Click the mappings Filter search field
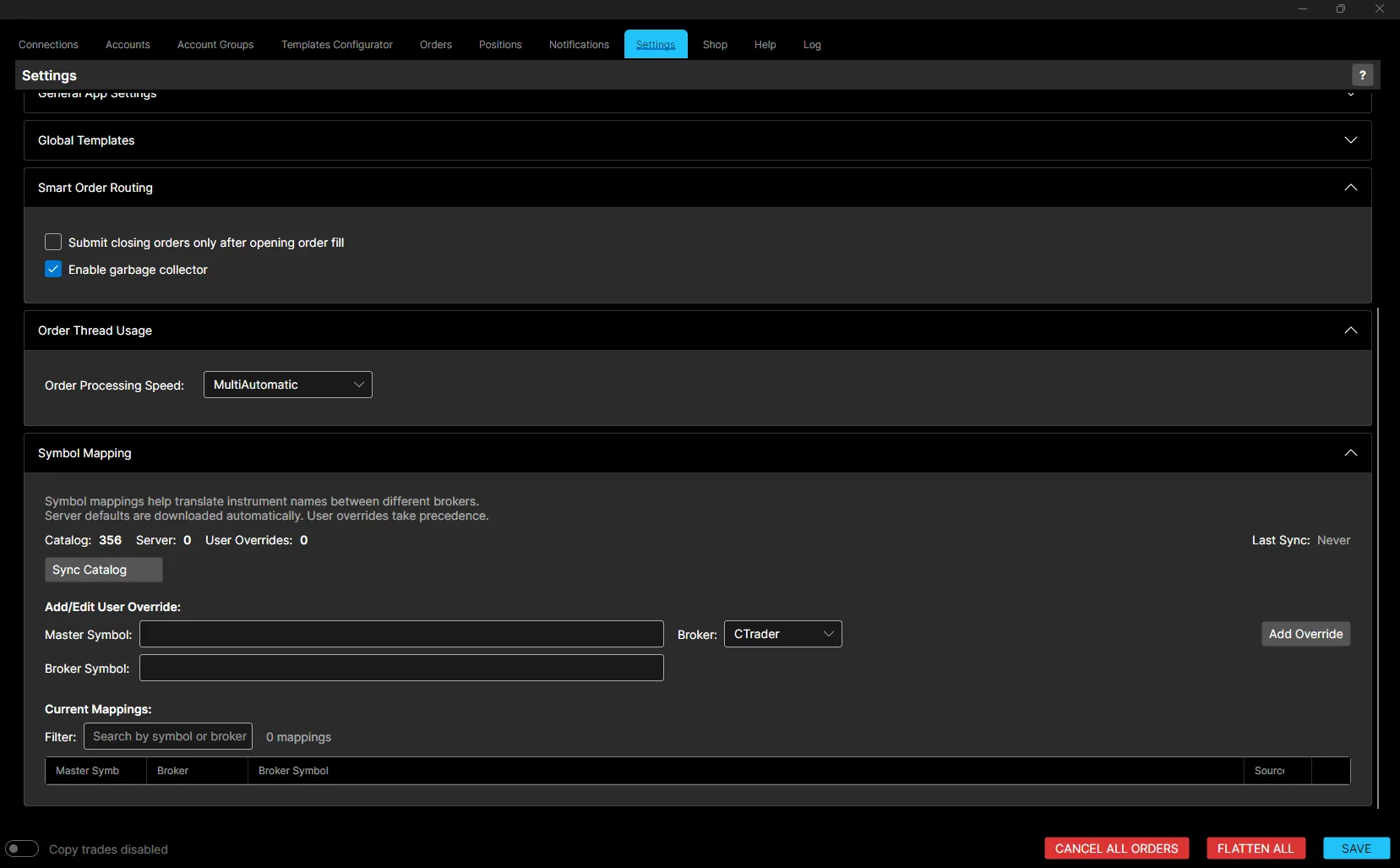 pyautogui.click(x=168, y=736)
